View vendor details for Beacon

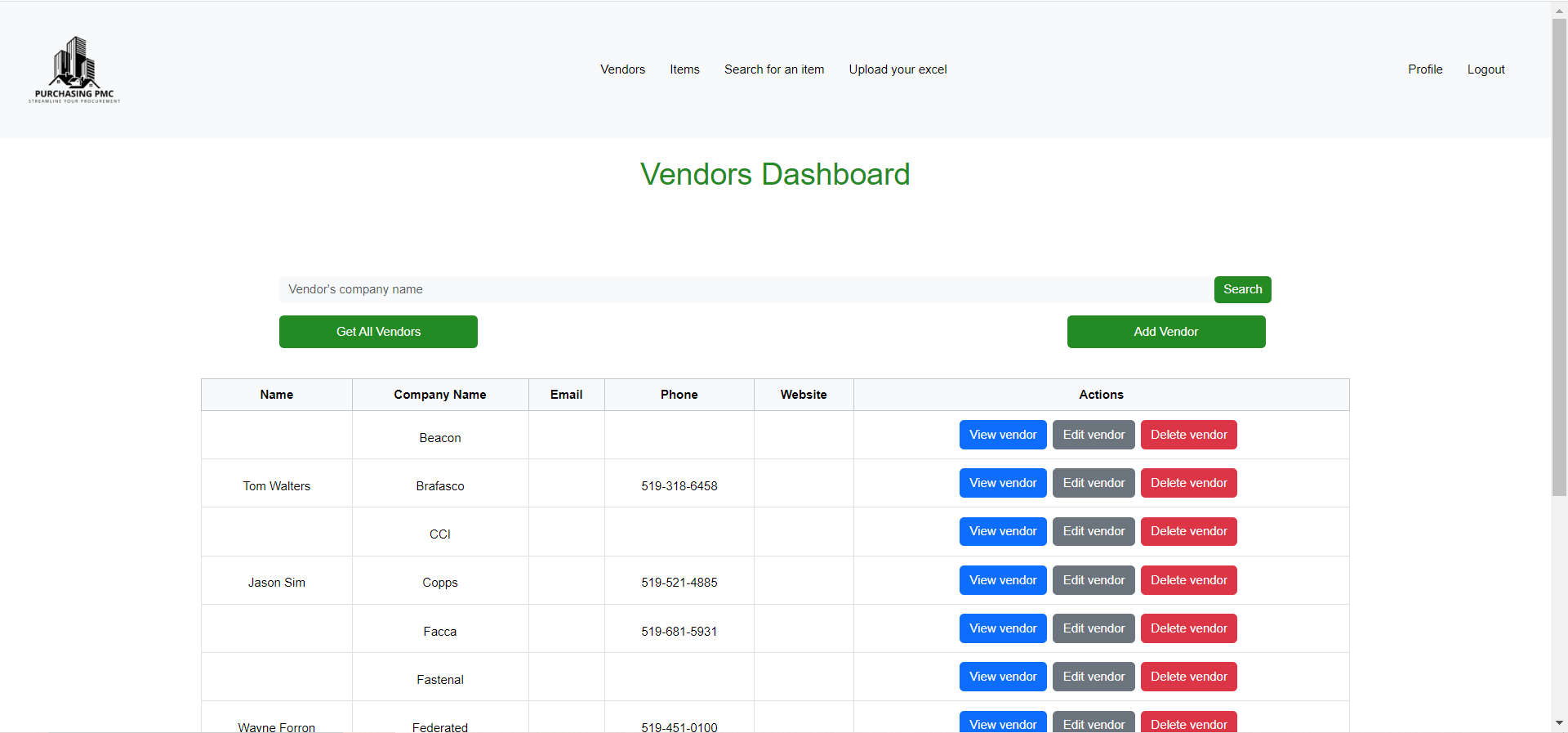[x=1002, y=435]
